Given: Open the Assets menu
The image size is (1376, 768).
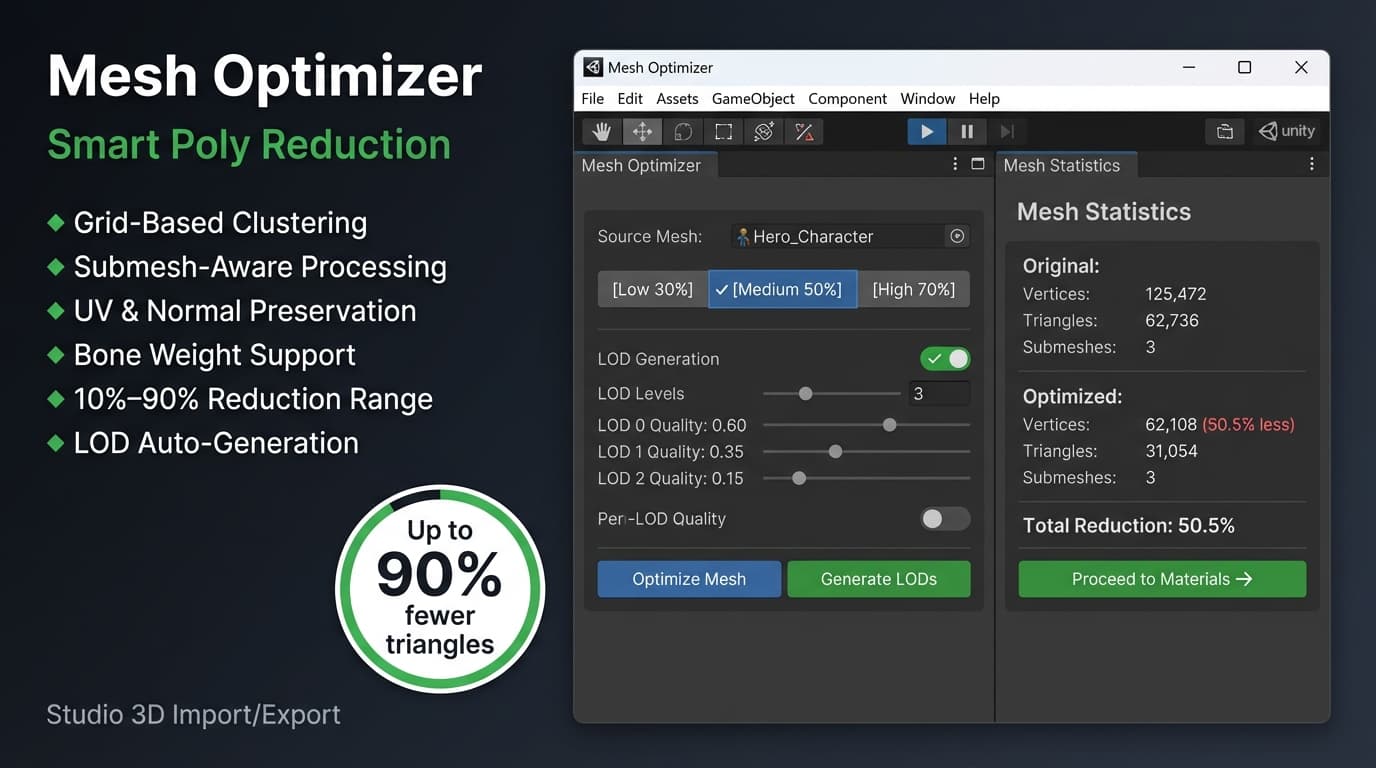Looking at the screenshot, I should point(677,98).
